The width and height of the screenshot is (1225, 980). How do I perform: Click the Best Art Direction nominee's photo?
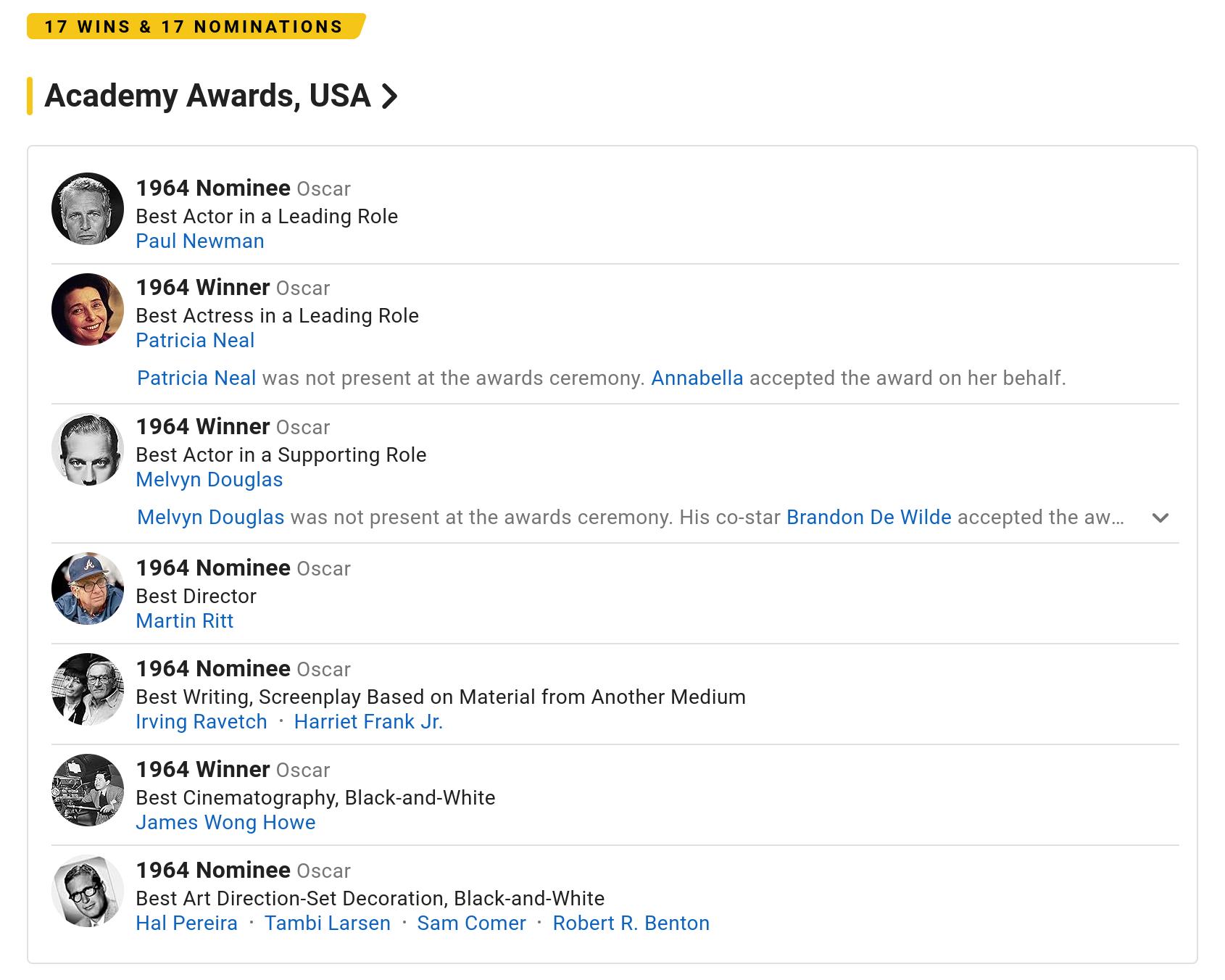coord(88,891)
